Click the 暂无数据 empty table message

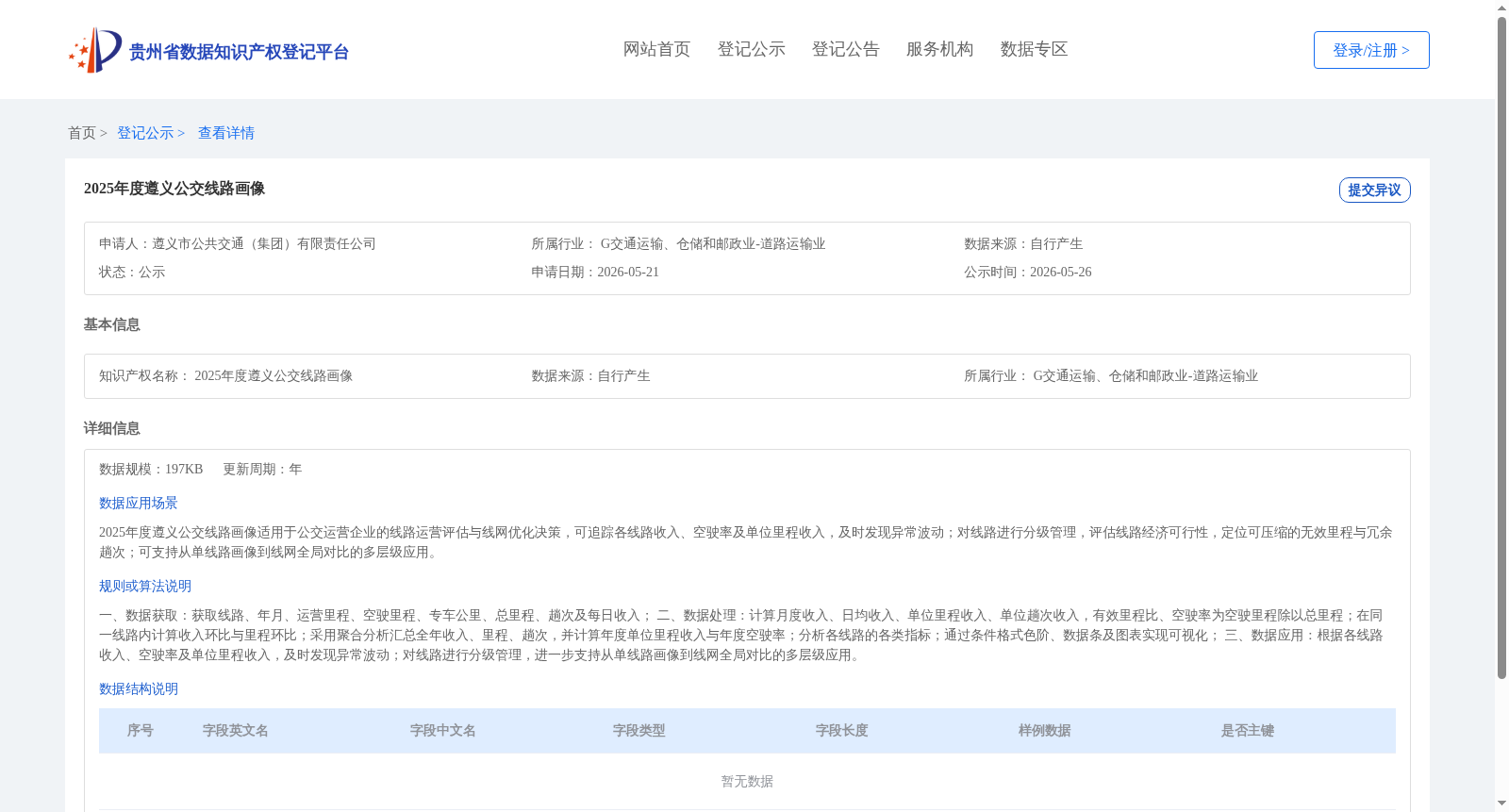747,782
